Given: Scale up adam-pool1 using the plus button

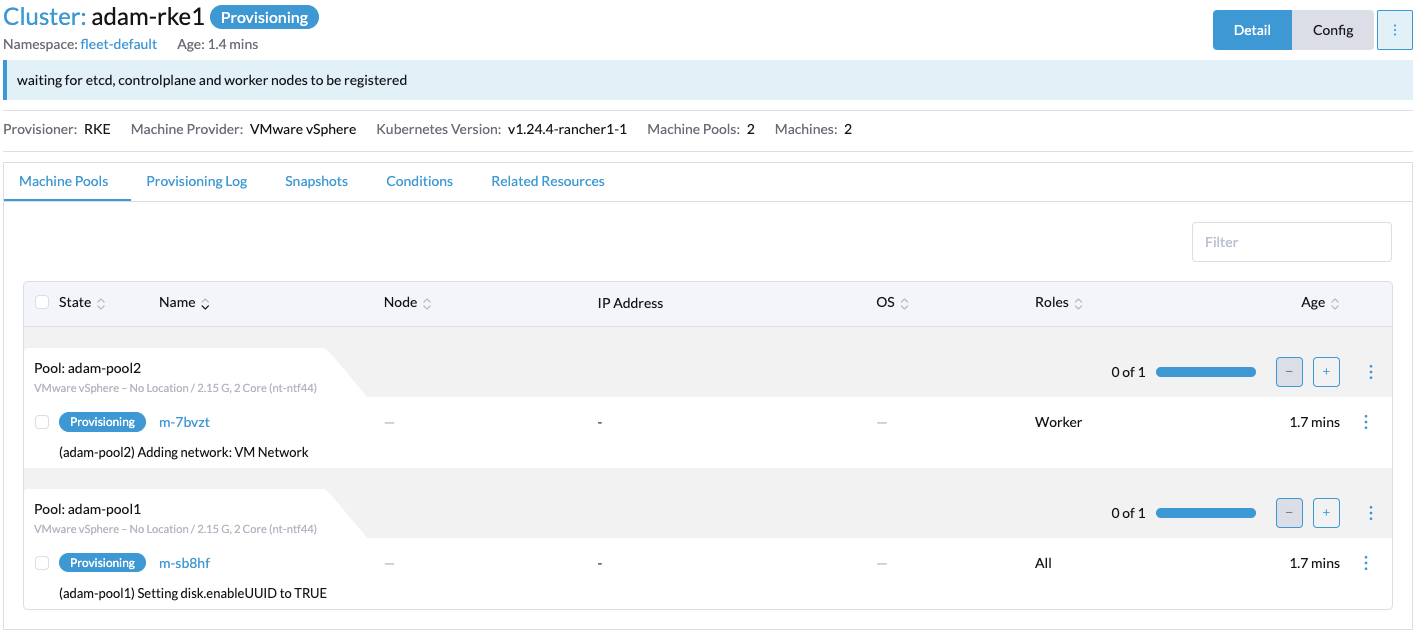Looking at the screenshot, I should pyautogui.click(x=1326, y=512).
